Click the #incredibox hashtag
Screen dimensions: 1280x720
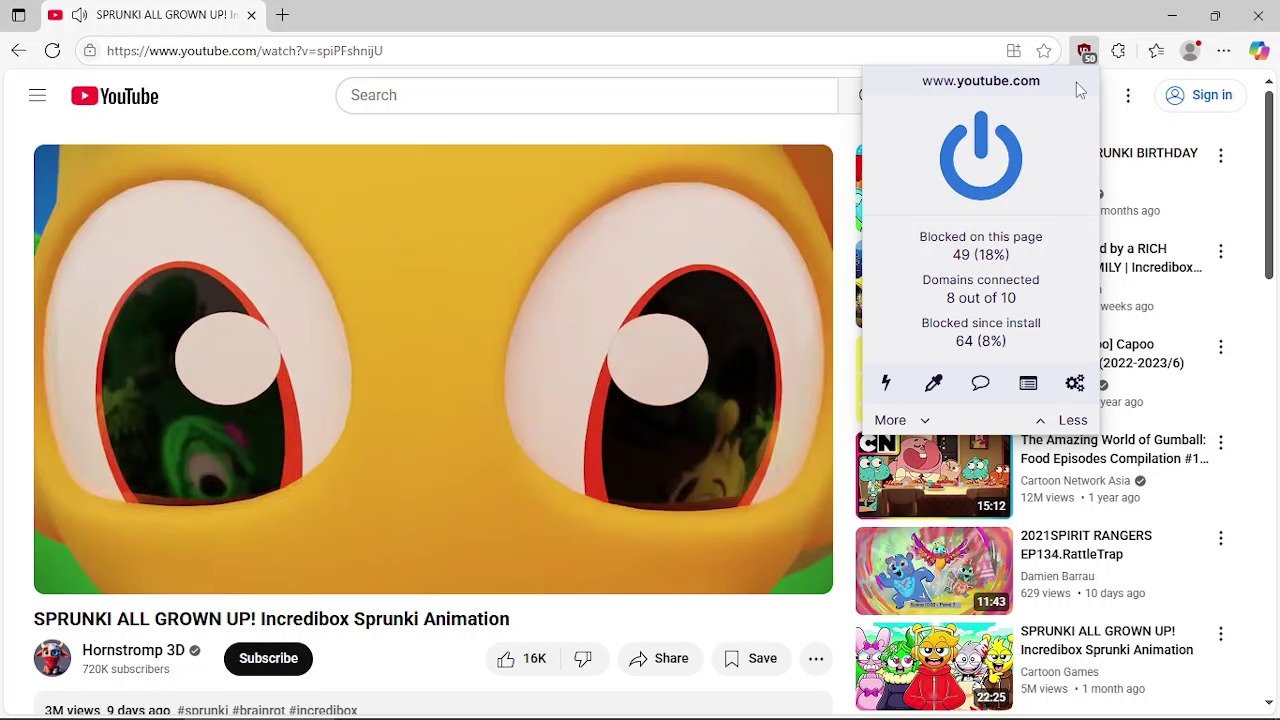[323, 710]
